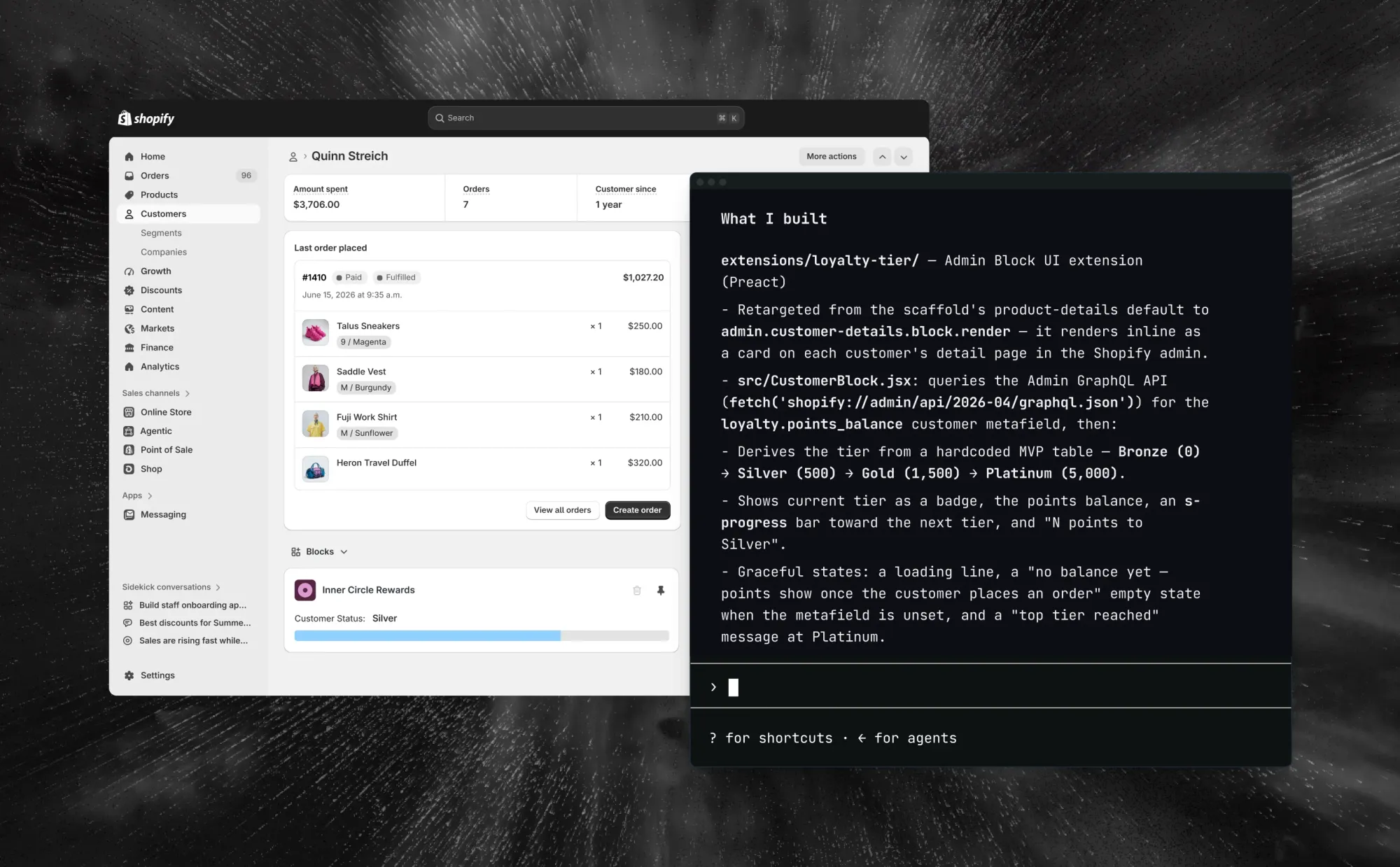Image resolution: width=1400 pixels, height=867 pixels.
Task: Click the Amount spent $3,706.00 value
Action: [x=316, y=205]
